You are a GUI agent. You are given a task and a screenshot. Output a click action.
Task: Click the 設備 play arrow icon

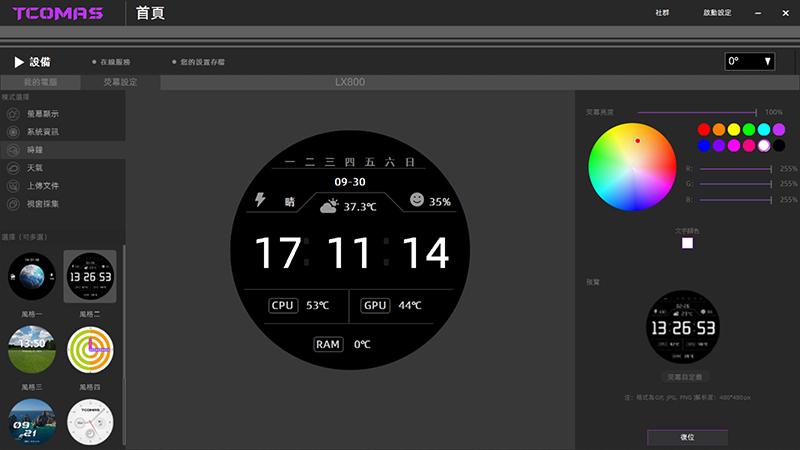(x=19, y=62)
